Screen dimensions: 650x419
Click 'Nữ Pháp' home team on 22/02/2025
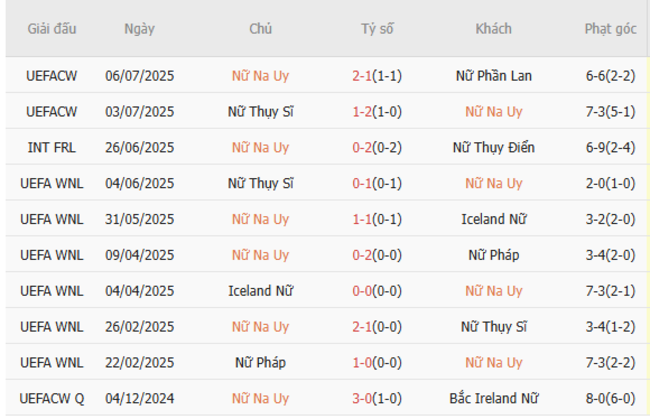pyautogui.click(x=260, y=363)
